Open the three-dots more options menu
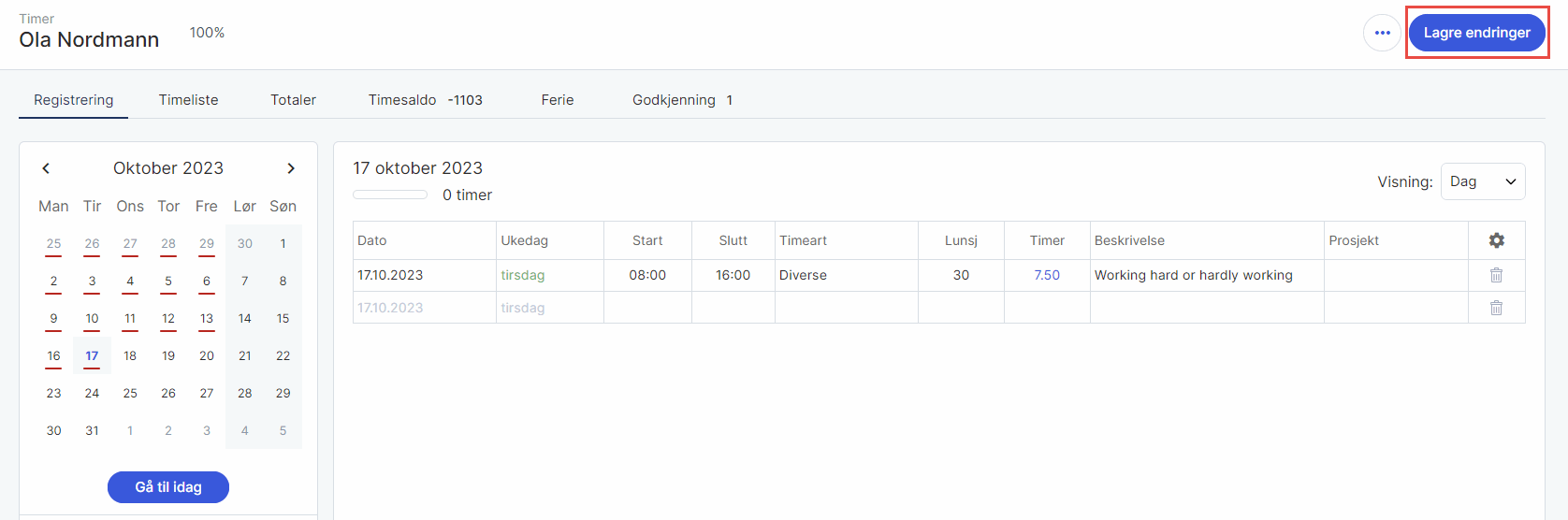The width and height of the screenshot is (1568, 520). pyautogui.click(x=1382, y=33)
